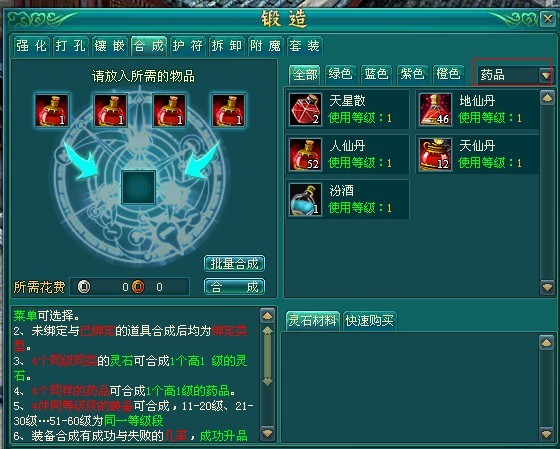Image resolution: width=560 pixels, height=449 pixels.
Task: Open the 快速购买 tab
Action: [369, 321]
